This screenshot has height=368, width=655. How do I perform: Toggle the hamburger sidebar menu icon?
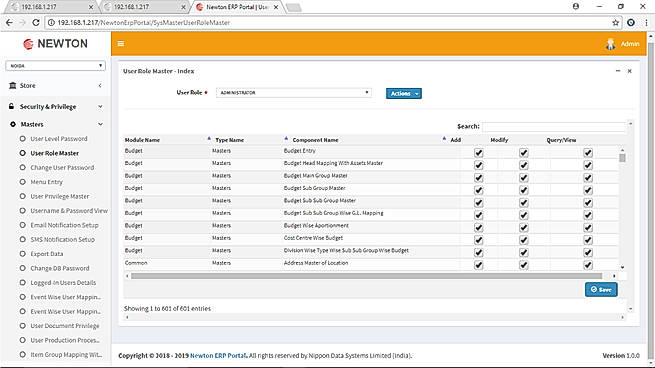click(x=121, y=43)
